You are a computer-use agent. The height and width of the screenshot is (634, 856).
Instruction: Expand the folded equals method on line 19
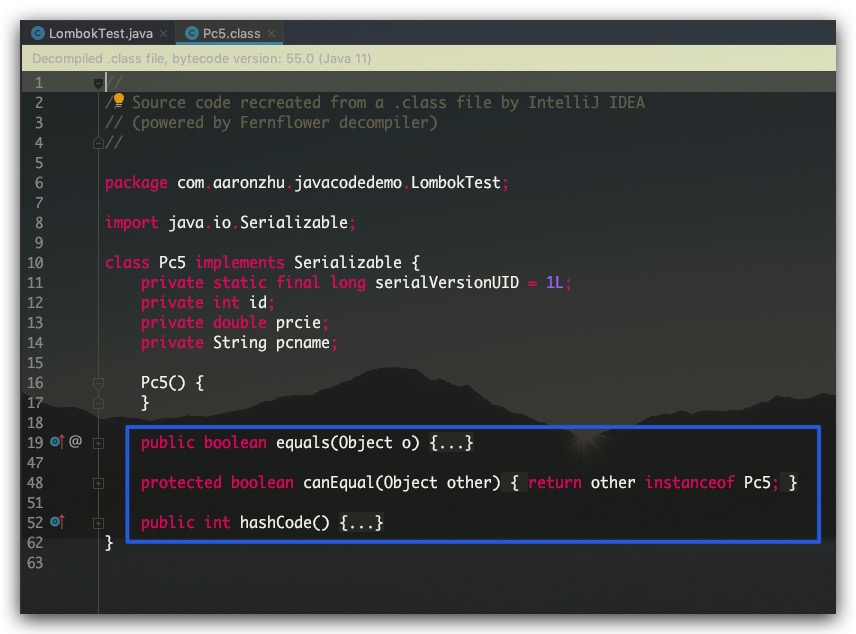pos(98,443)
